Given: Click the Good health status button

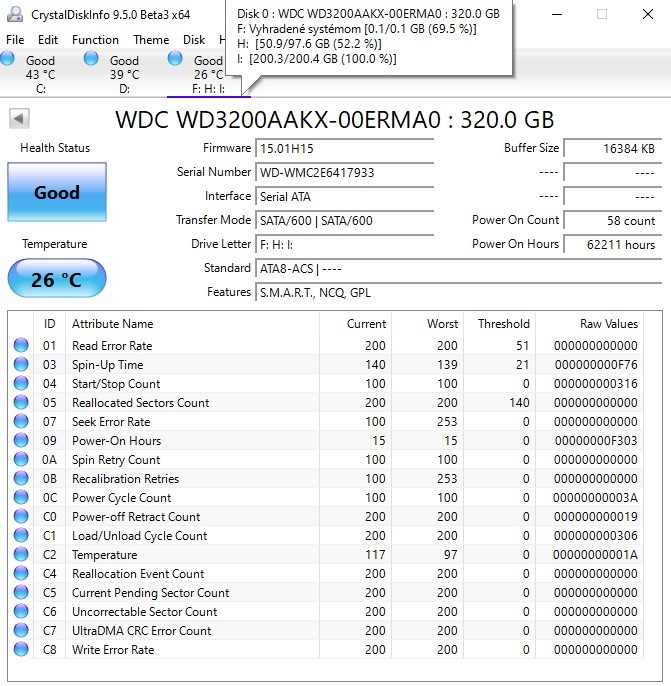Looking at the screenshot, I should [57, 192].
